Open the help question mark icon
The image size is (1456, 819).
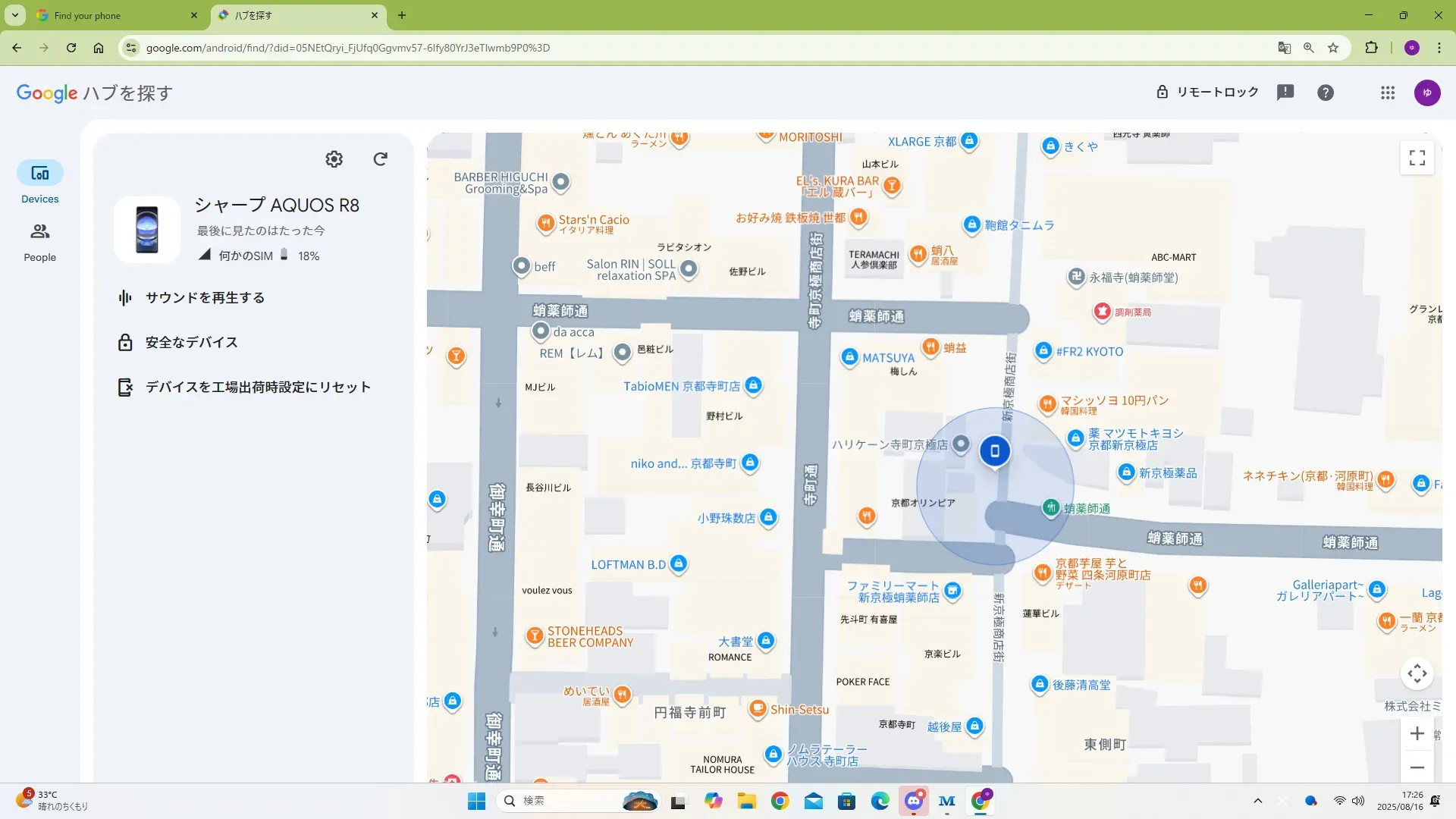[1326, 93]
